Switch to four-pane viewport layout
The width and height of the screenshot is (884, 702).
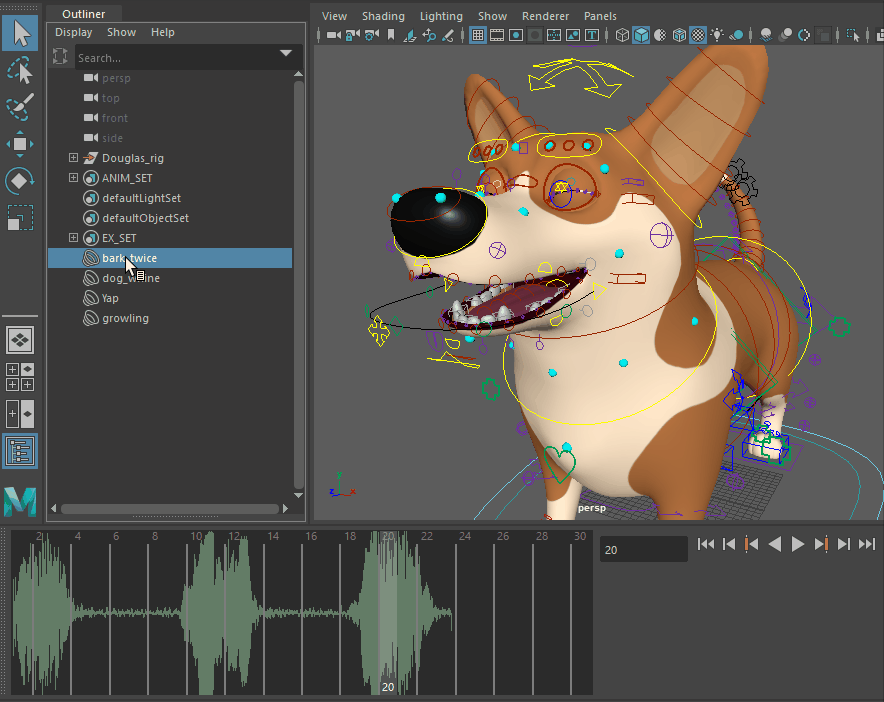point(20,377)
